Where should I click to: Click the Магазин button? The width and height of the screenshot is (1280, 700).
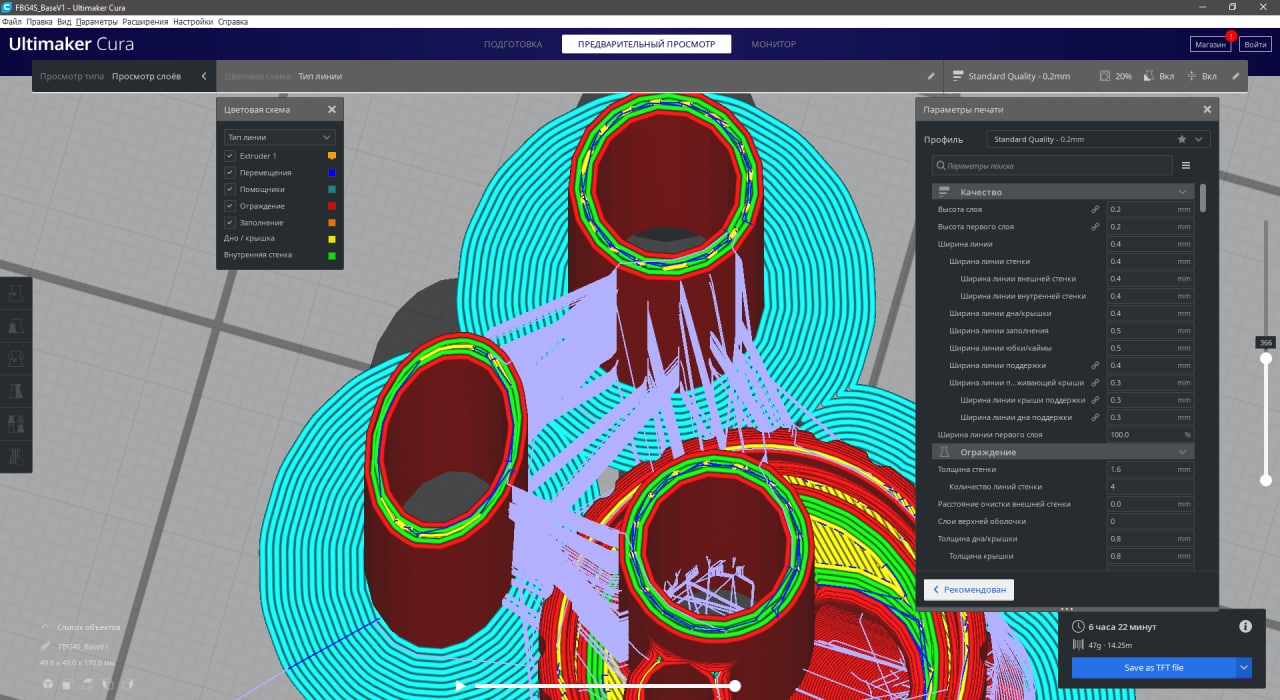(x=1210, y=44)
